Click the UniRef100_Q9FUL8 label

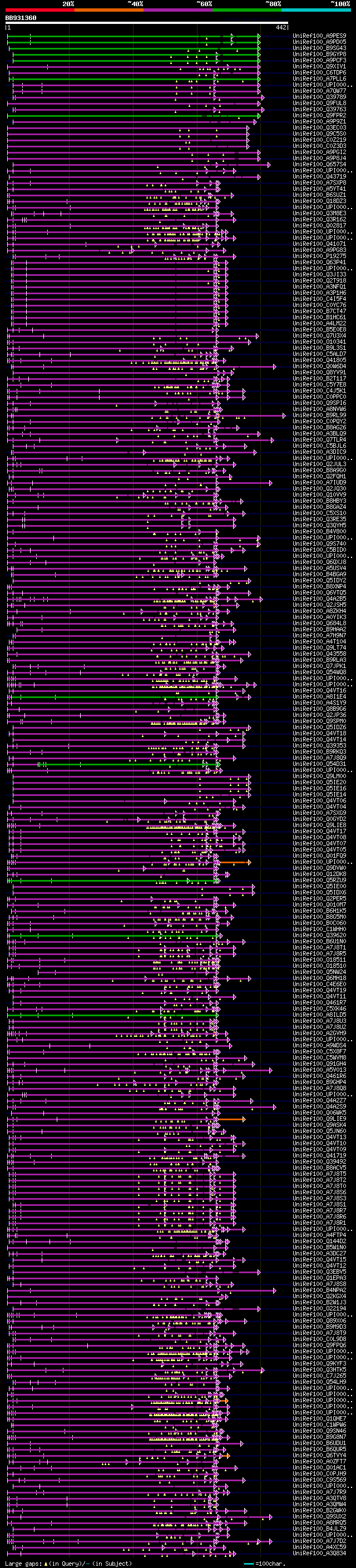[319, 103]
